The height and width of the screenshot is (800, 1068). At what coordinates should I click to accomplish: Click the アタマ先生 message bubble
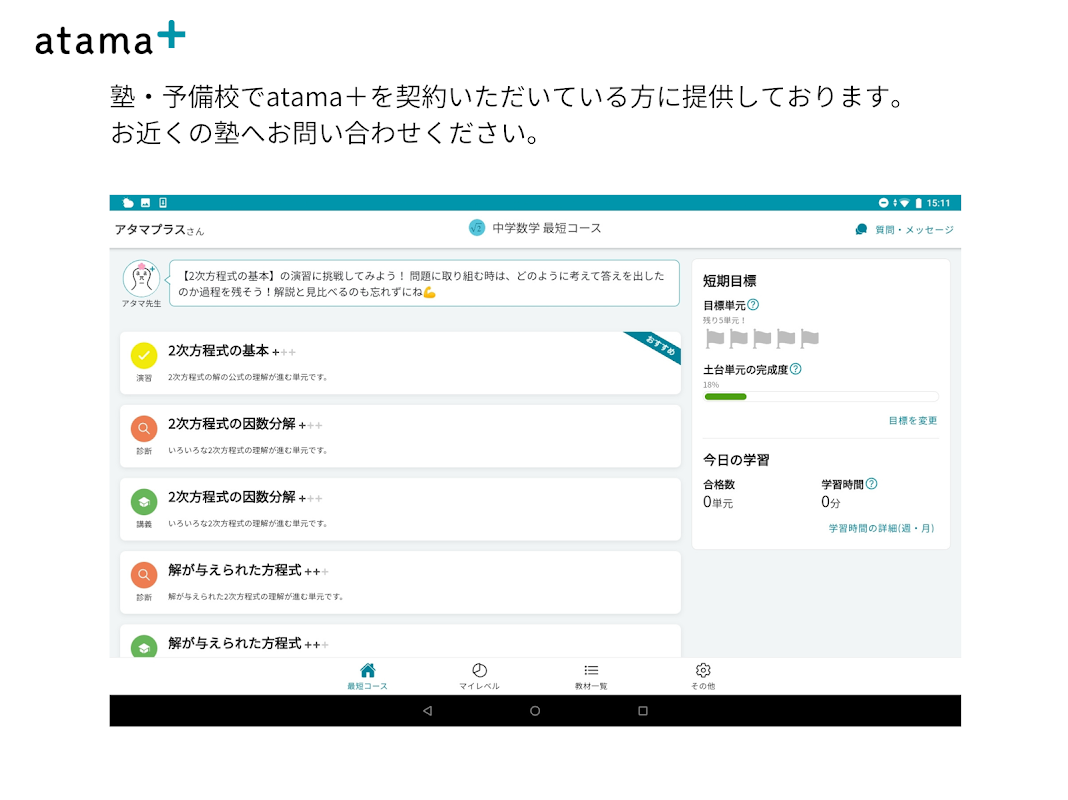[x=424, y=283]
